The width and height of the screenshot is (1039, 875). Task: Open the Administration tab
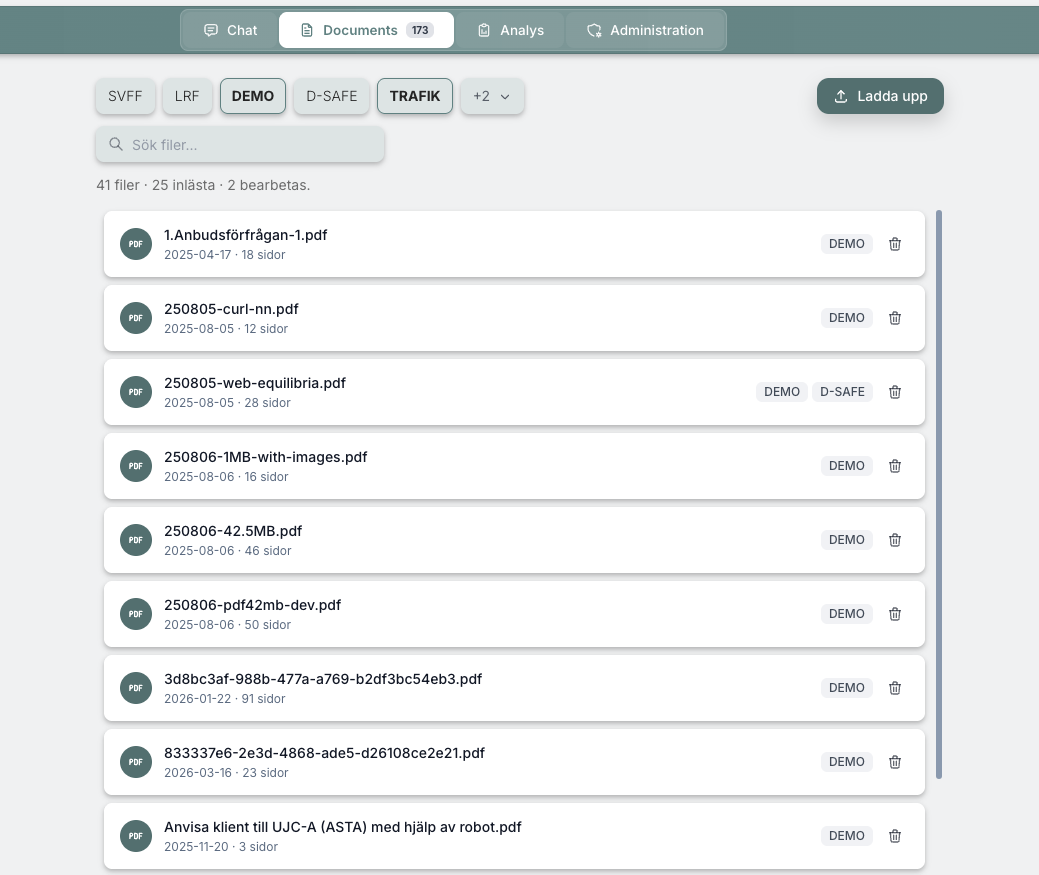(645, 30)
